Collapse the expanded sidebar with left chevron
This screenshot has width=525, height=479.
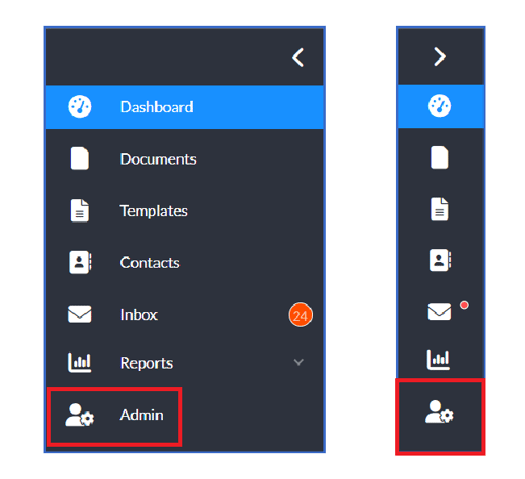point(298,57)
